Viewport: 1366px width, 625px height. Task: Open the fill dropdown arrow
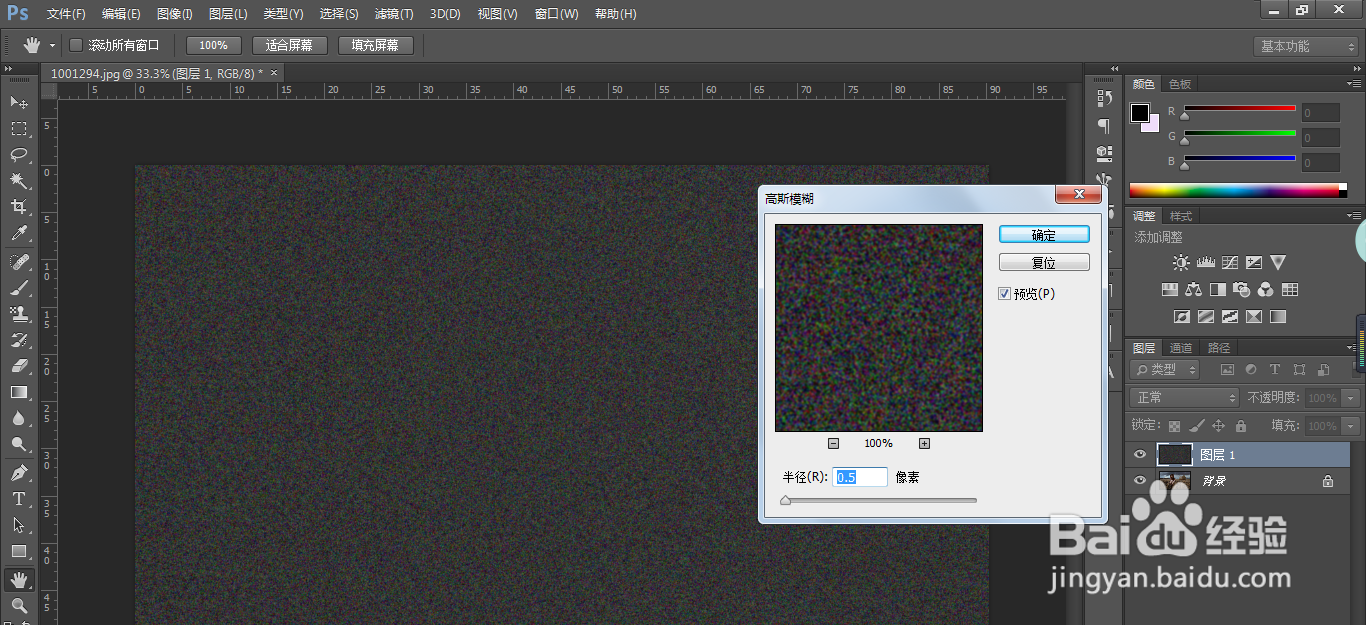tap(1352, 426)
